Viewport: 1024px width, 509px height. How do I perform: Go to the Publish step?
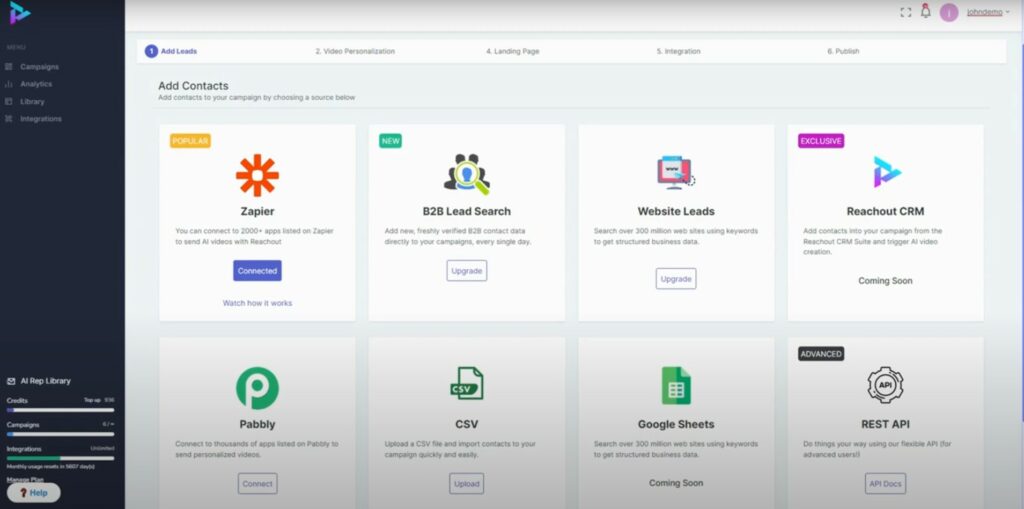pos(843,51)
